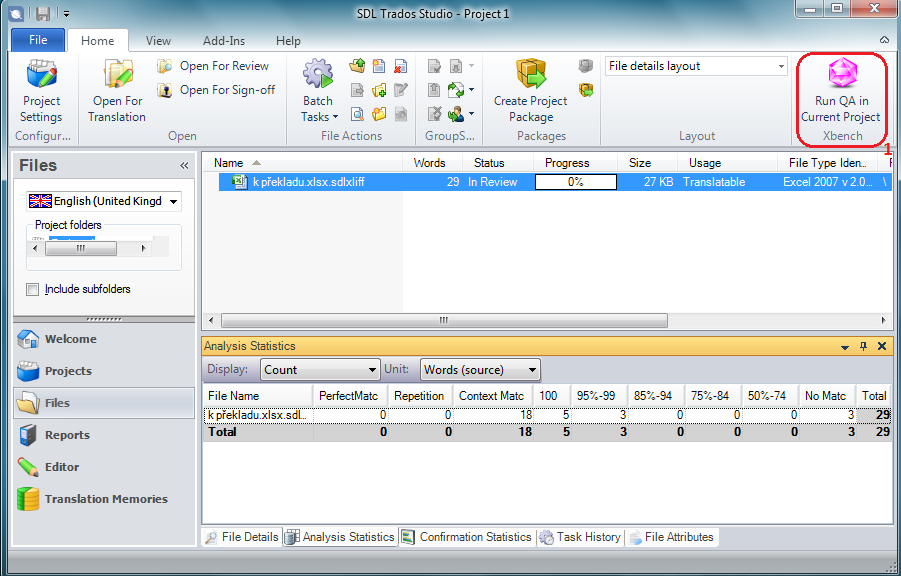Switch to the File Details tab
901x576 pixels.
(x=242, y=537)
